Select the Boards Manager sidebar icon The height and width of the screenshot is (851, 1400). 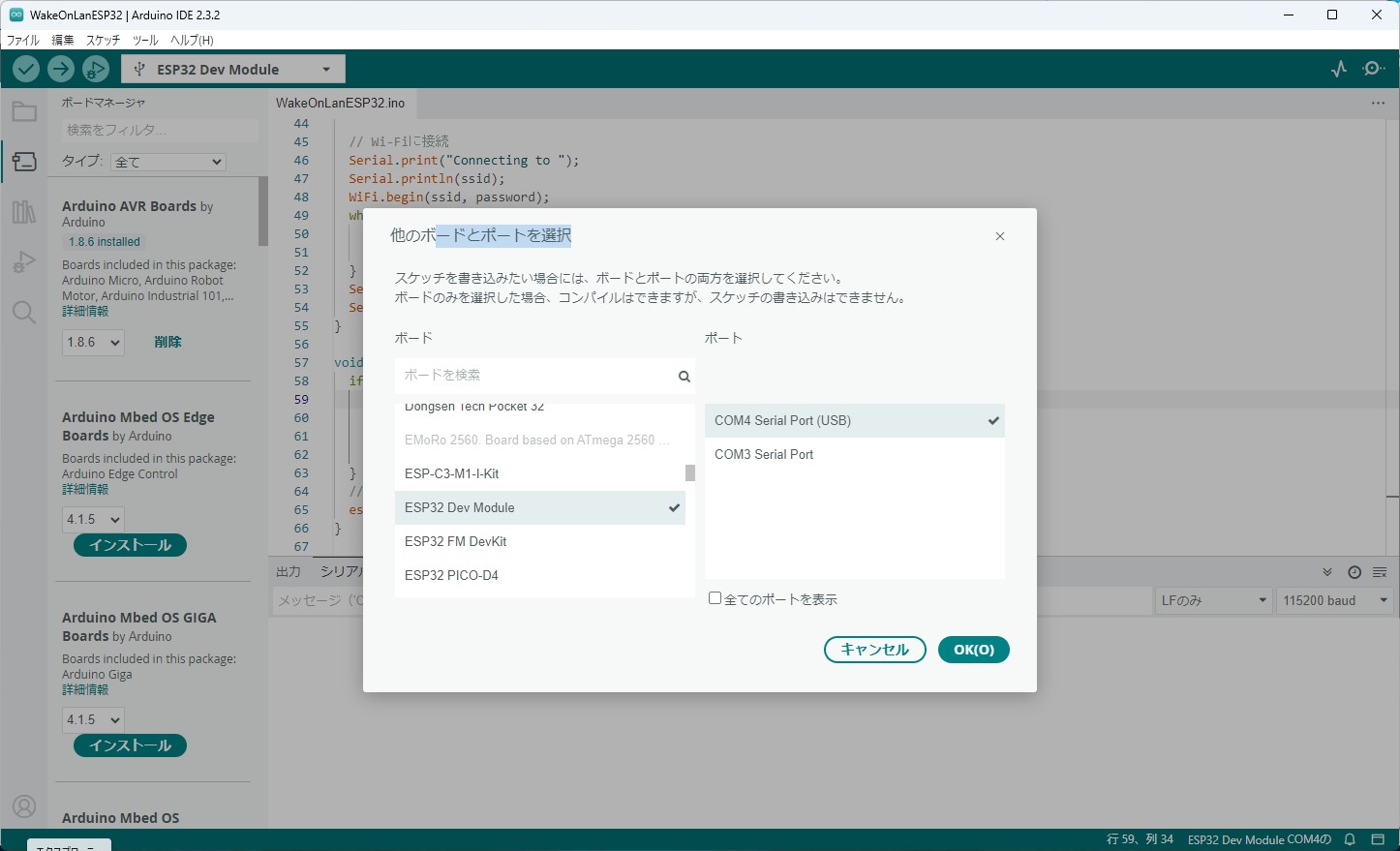pos(24,162)
